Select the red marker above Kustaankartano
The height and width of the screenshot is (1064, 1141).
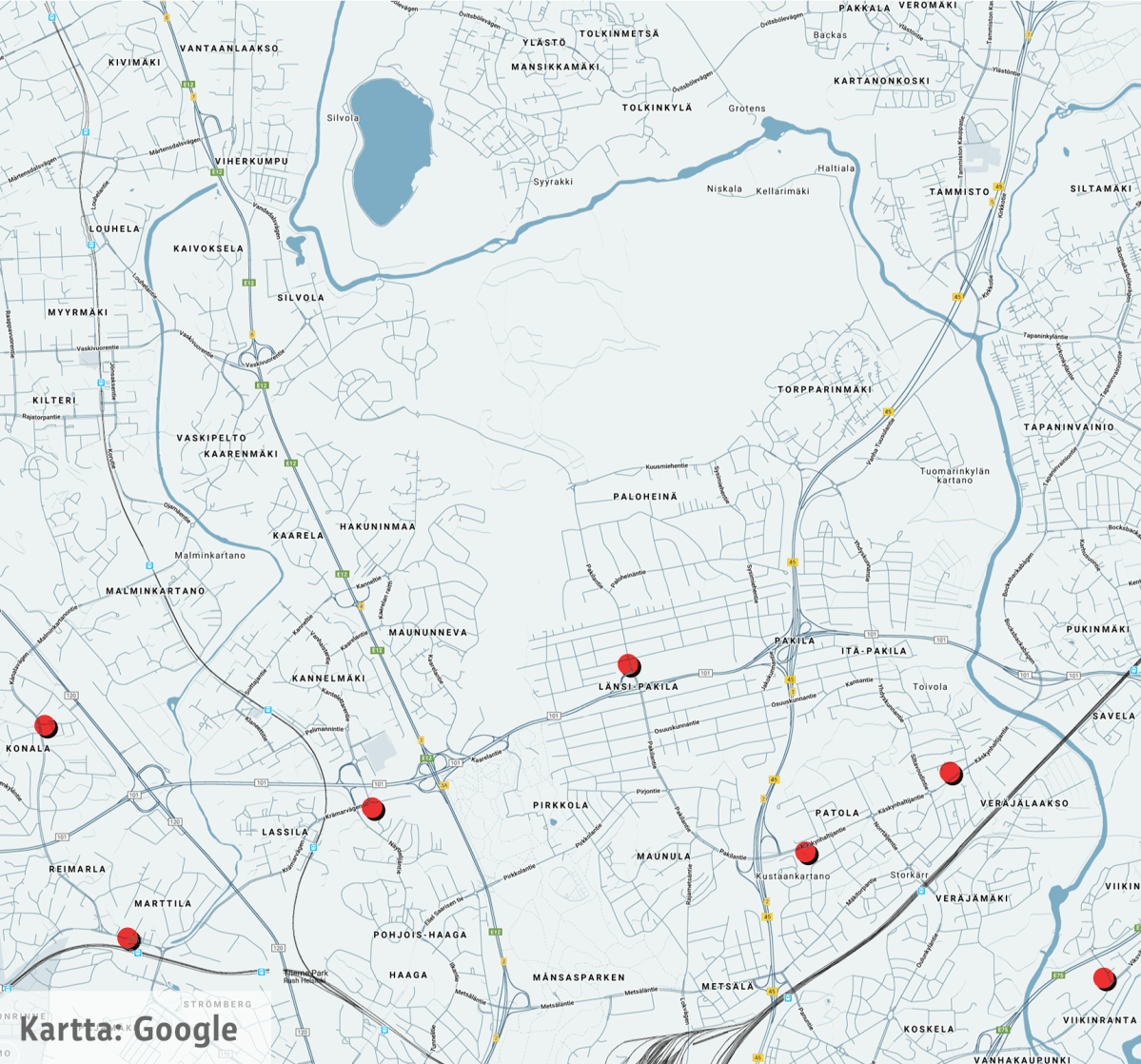coord(806,852)
